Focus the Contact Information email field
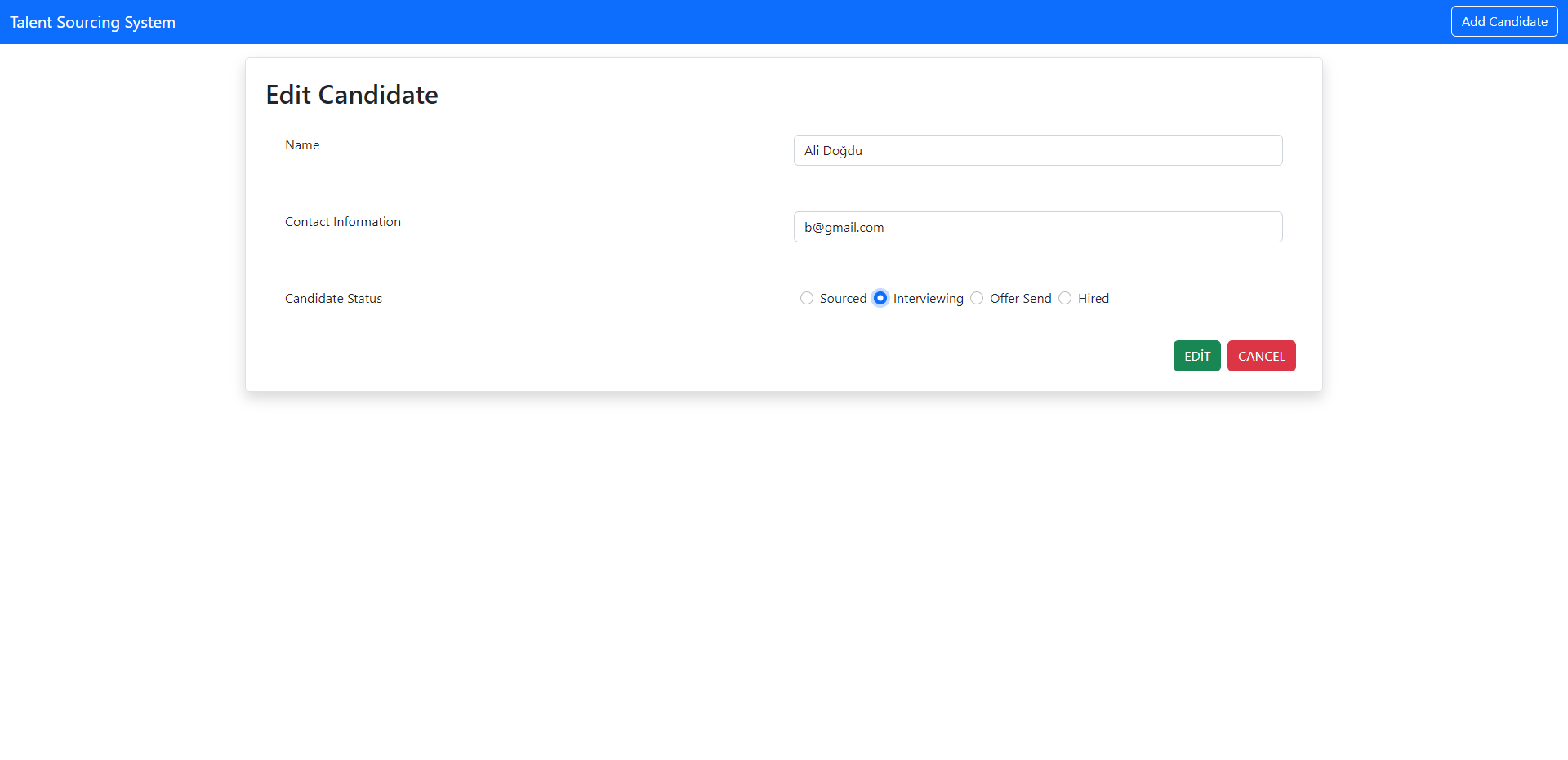1568x760 pixels. point(1037,227)
